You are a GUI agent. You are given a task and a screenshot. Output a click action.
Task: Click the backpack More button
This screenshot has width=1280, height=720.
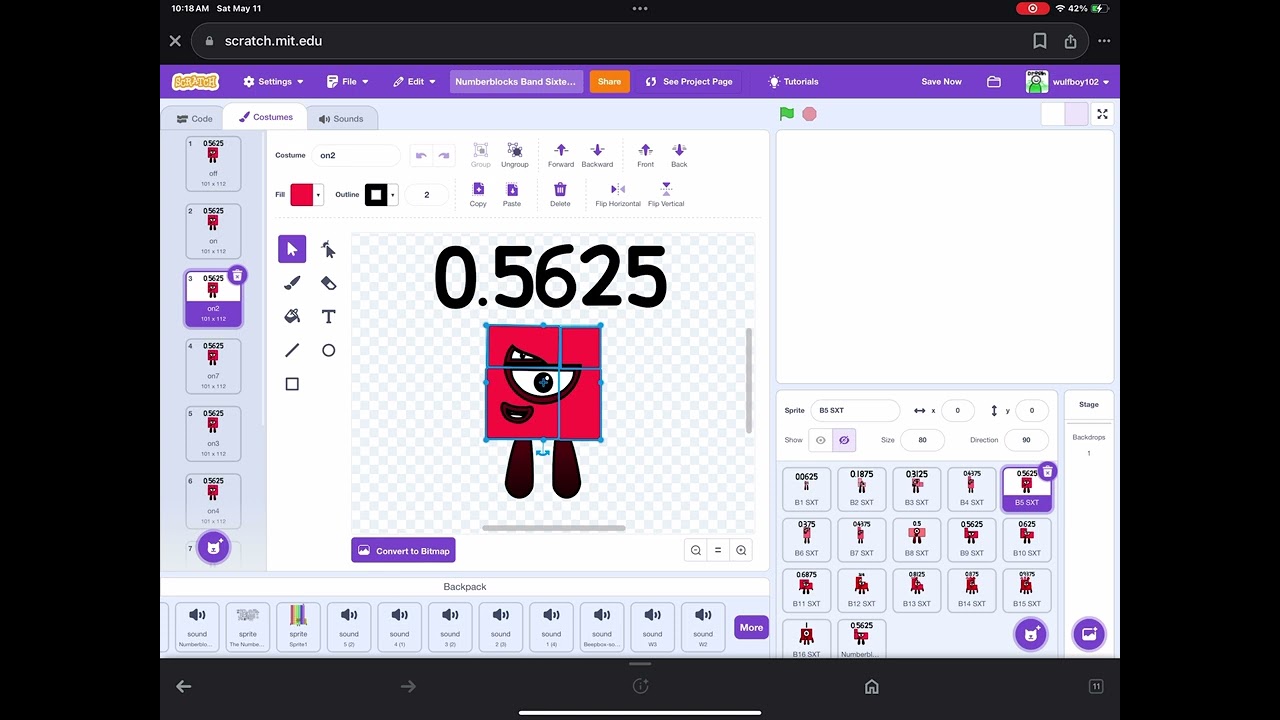tap(751, 627)
